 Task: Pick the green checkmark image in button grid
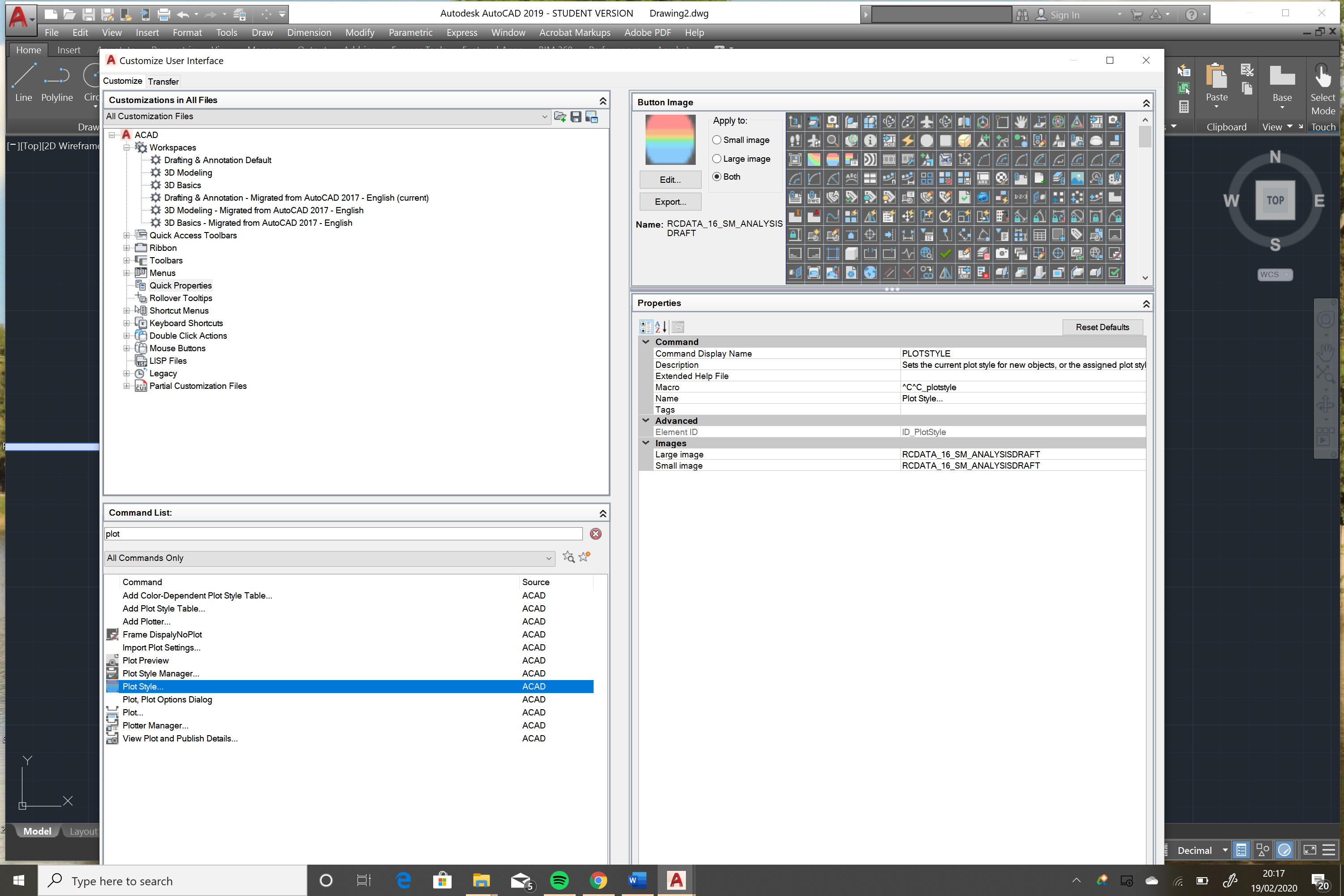coord(945,253)
